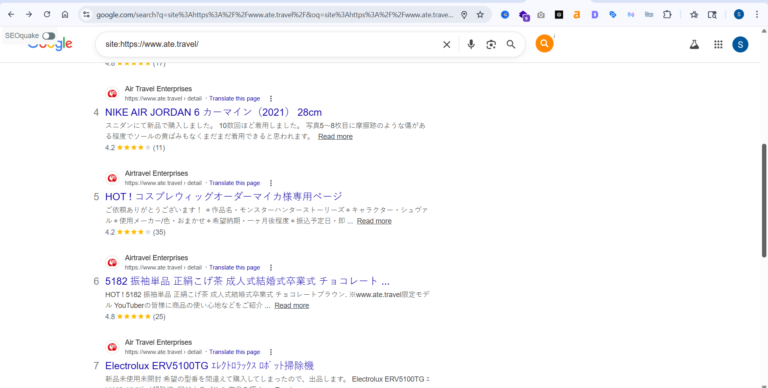
Task: Click the 4.2 star rating with (35) reviews
Action: coord(135,232)
